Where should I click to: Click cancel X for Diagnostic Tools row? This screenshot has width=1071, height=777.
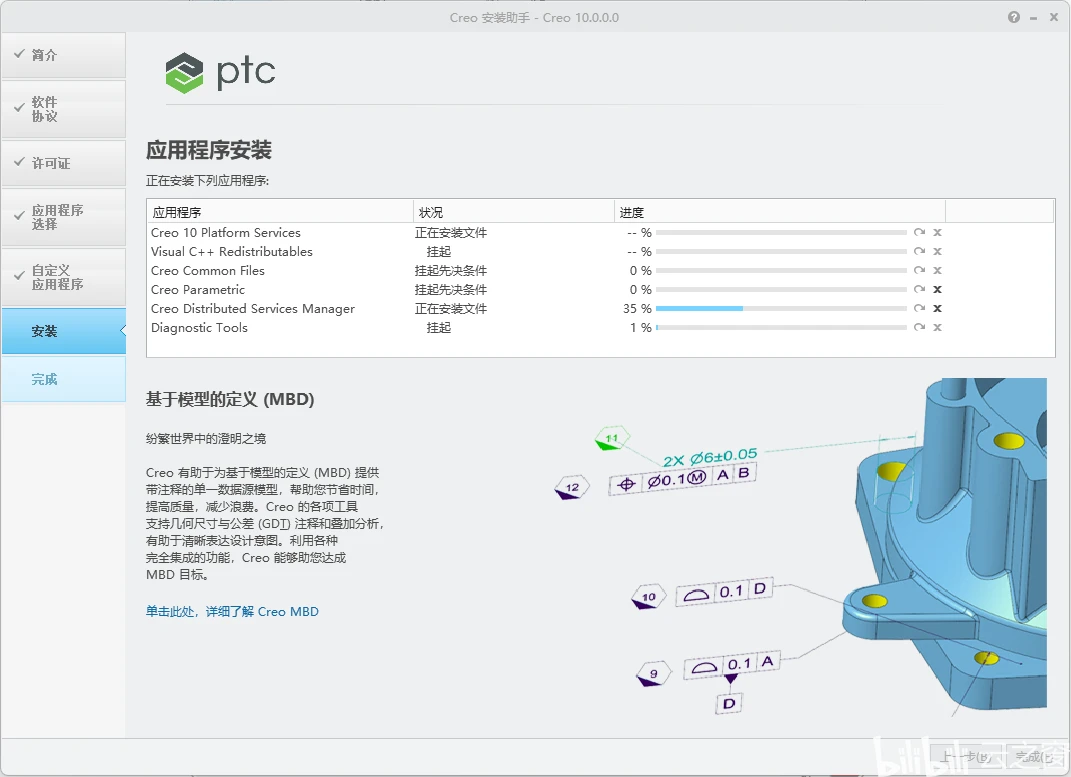[x=937, y=328]
